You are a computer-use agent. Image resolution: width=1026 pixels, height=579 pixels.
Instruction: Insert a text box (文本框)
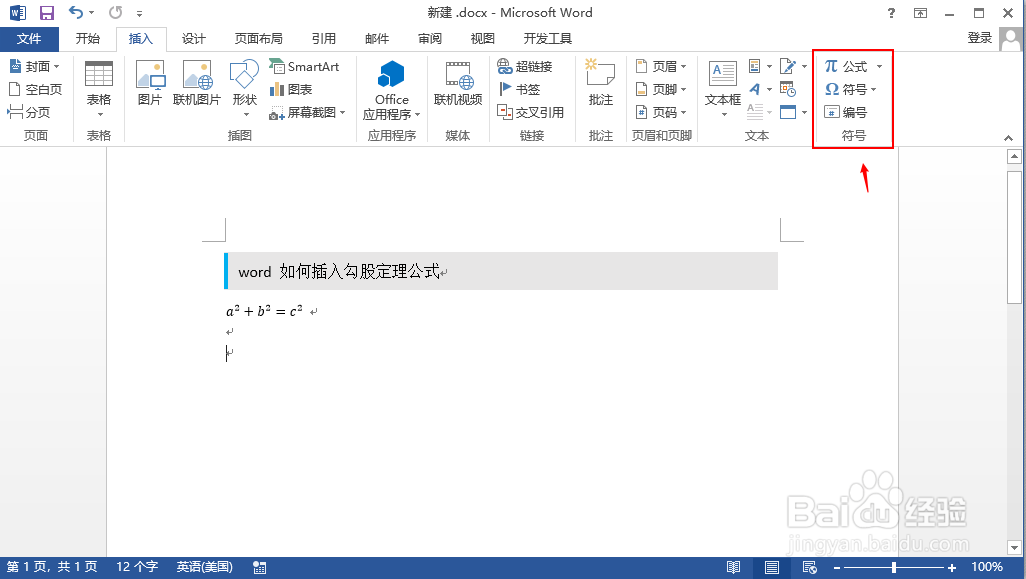[722, 89]
